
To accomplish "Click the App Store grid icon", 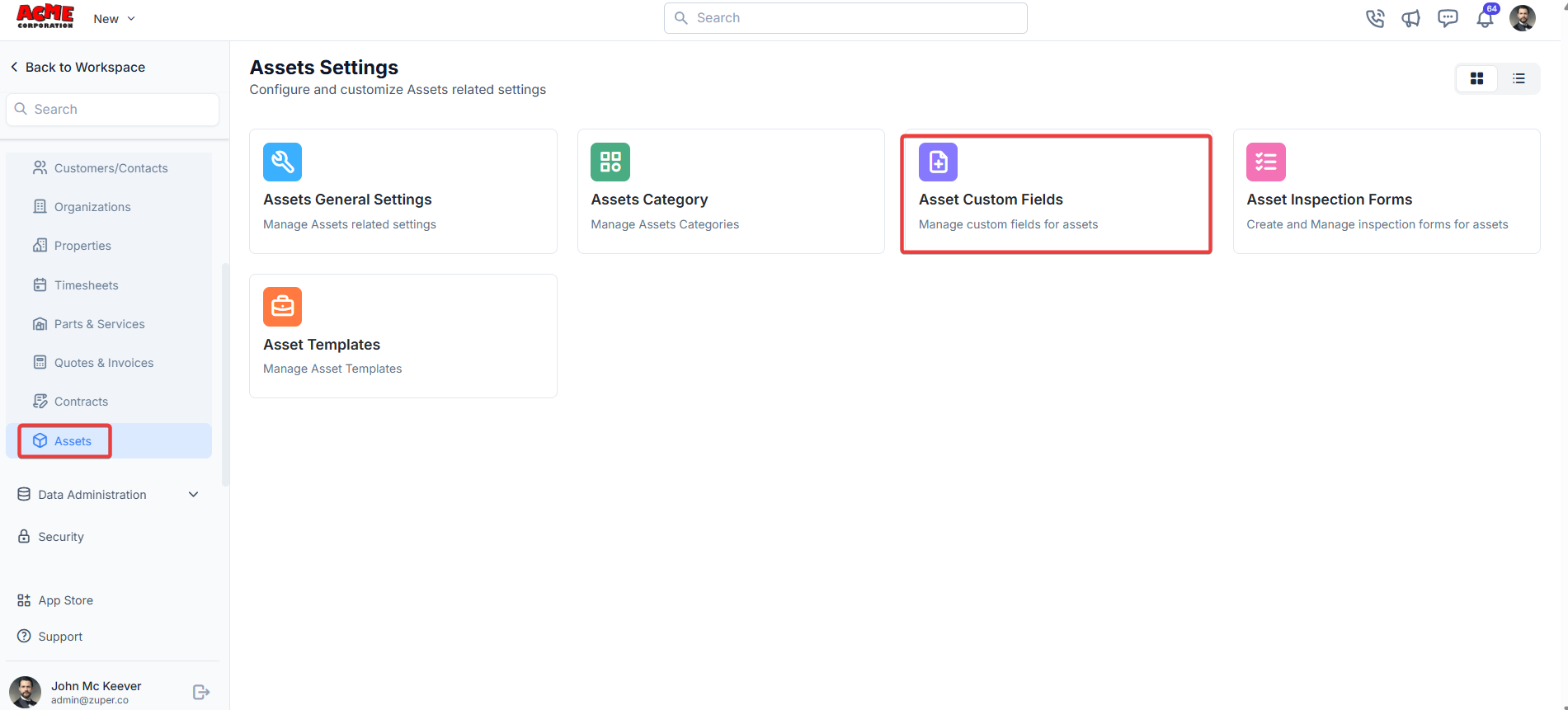I will pos(24,600).
